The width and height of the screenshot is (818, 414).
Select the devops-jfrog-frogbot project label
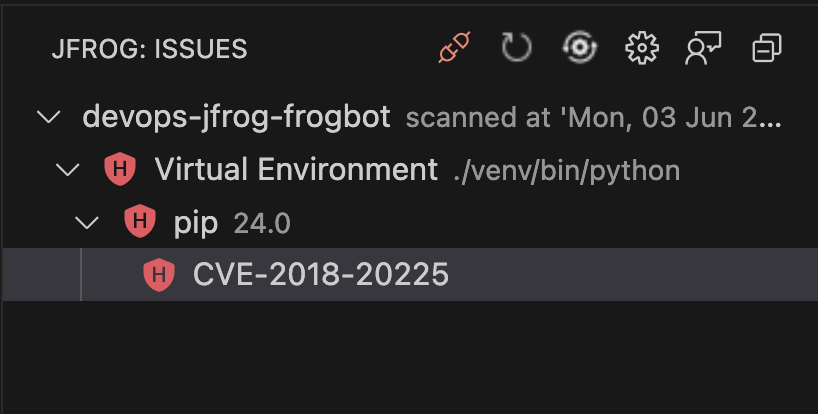236,118
